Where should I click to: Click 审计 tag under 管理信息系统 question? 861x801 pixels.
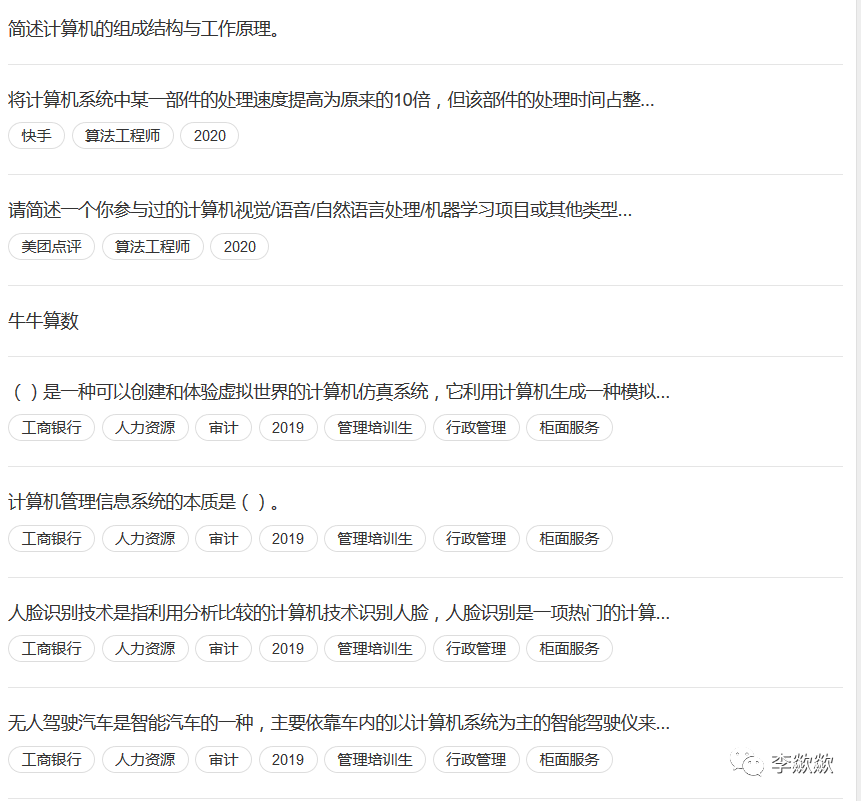point(223,539)
